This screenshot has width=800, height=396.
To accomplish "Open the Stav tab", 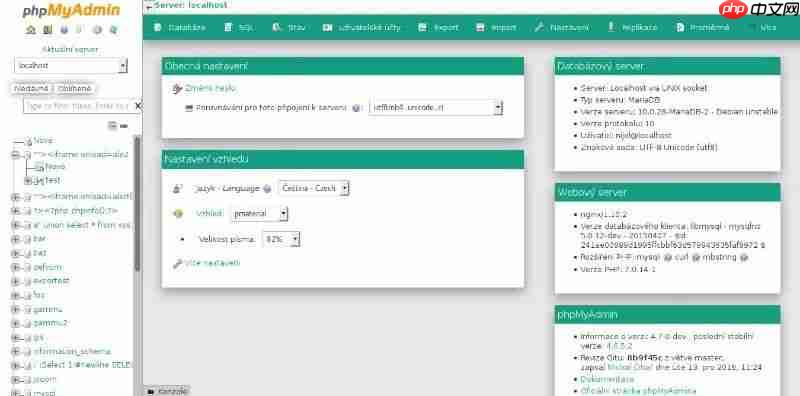I will point(289,28).
